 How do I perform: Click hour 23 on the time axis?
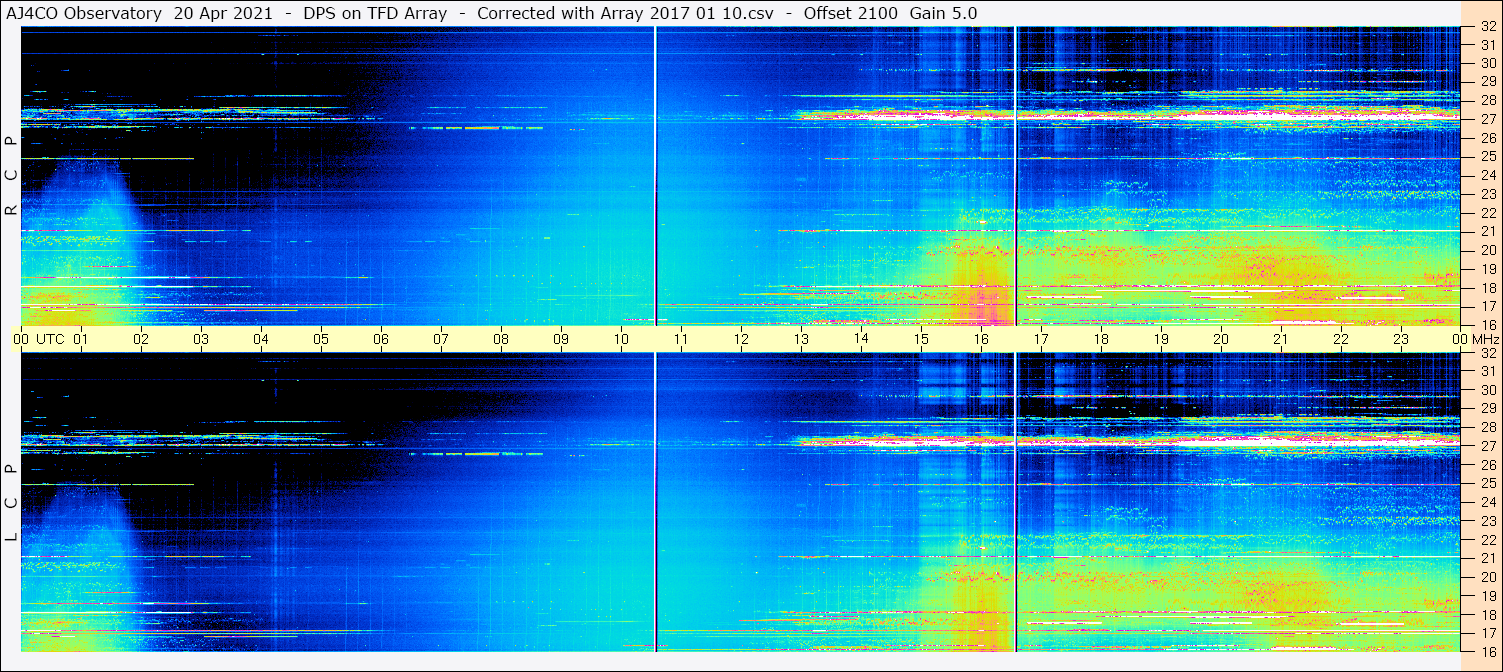click(1401, 339)
